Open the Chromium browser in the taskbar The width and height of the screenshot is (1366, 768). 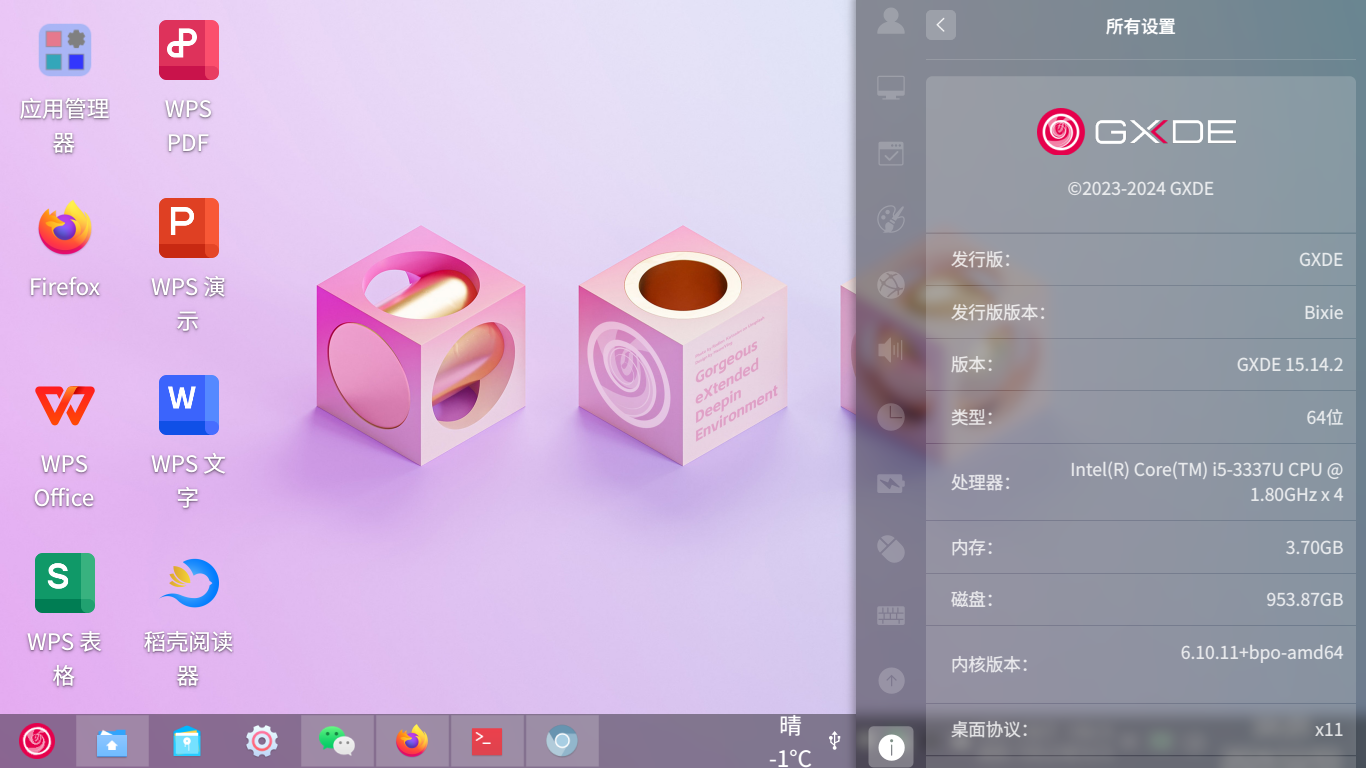point(562,741)
